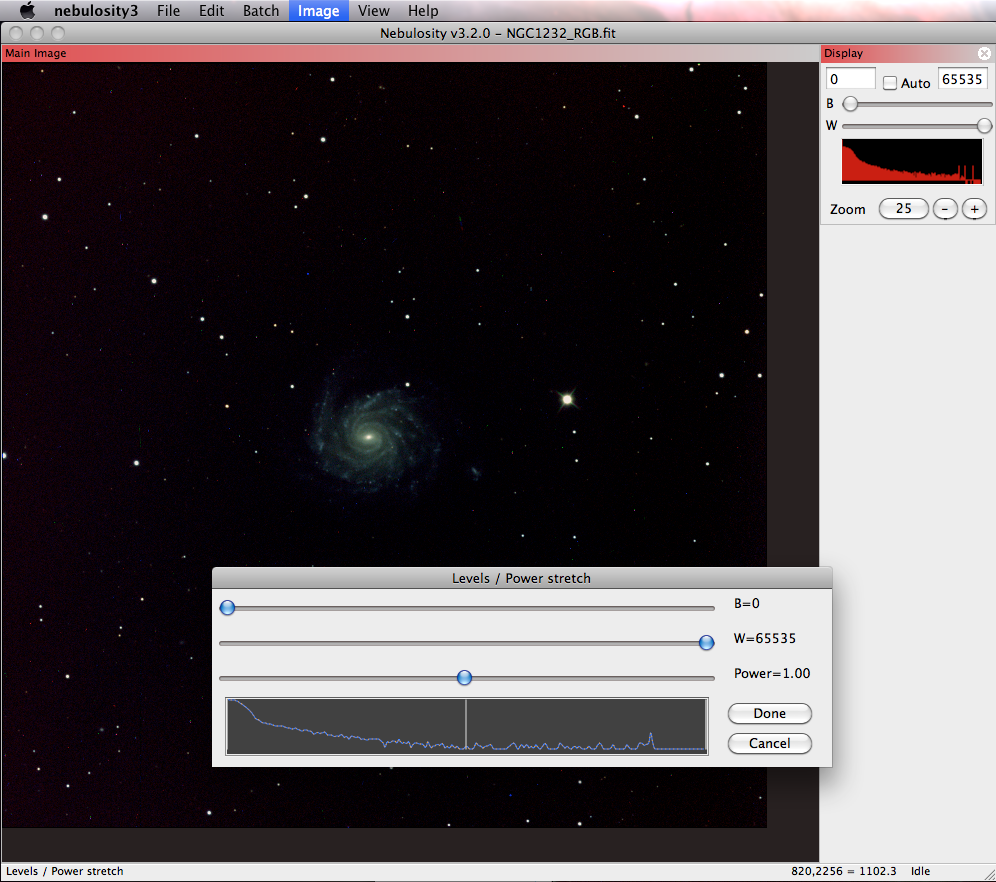Open the File menu
Viewport: 996px width, 882px height.
(x=168, y=11)
